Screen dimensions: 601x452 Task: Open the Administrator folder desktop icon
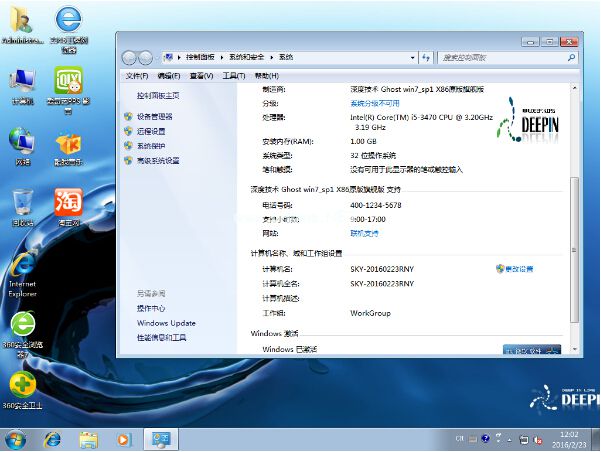22,24
